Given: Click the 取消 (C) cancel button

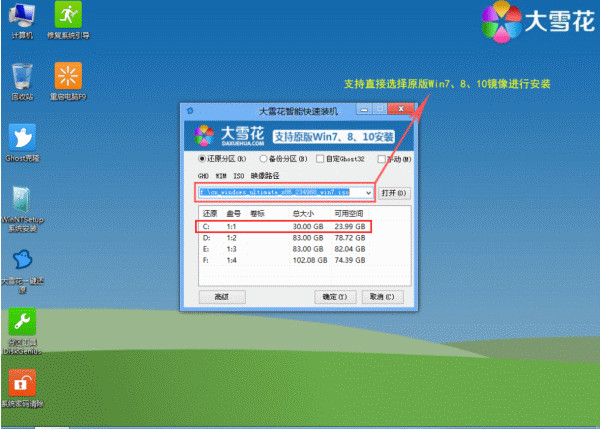Looking at the screenshot, I should (382, 297).
